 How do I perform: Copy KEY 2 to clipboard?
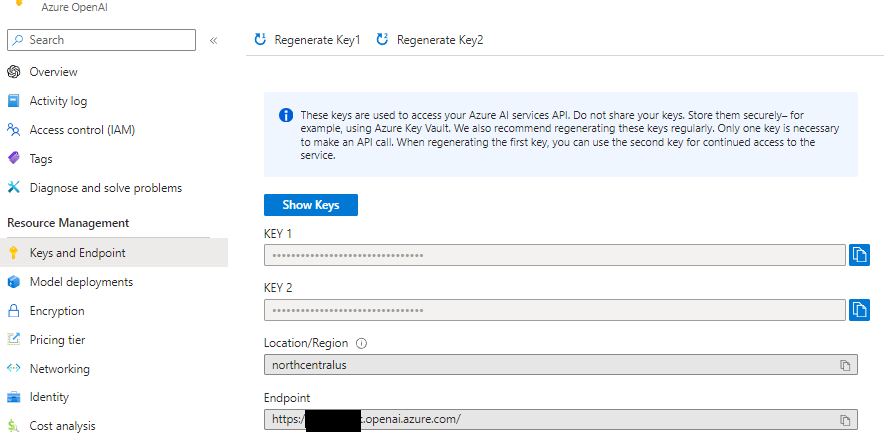click(859, 310)
